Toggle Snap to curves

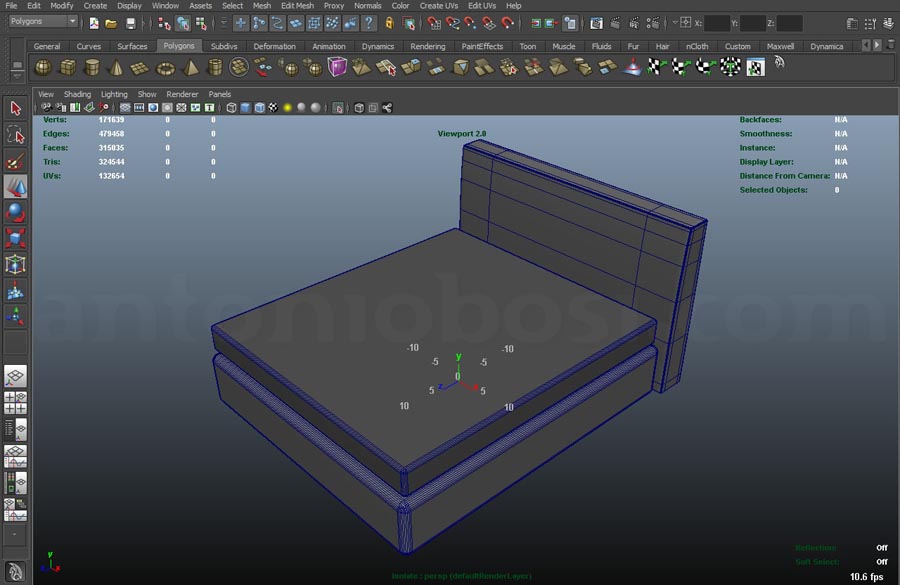pyautogui.click(x=453, y=24)
